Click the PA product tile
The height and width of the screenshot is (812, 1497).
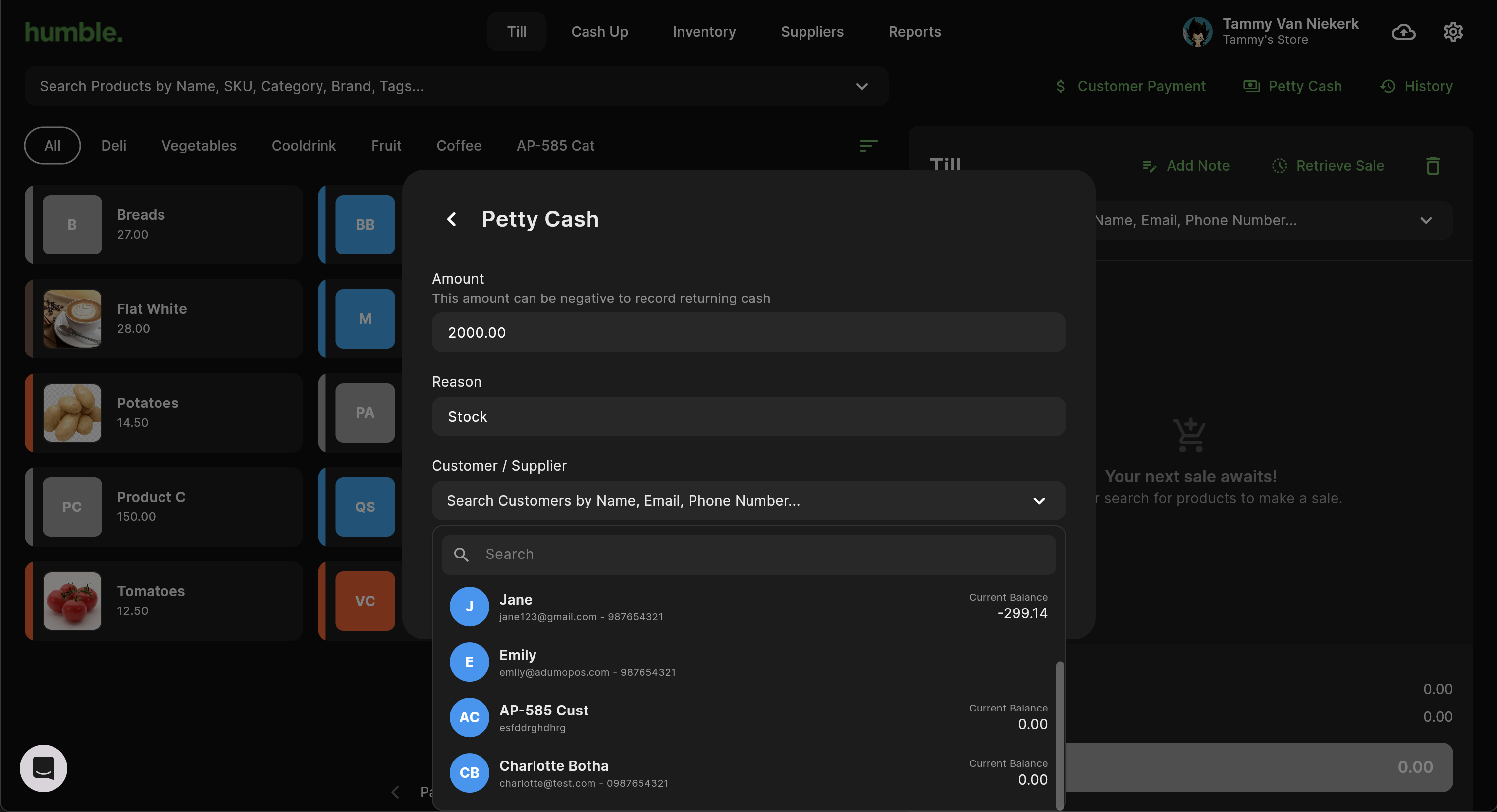(x=365, y=413)
